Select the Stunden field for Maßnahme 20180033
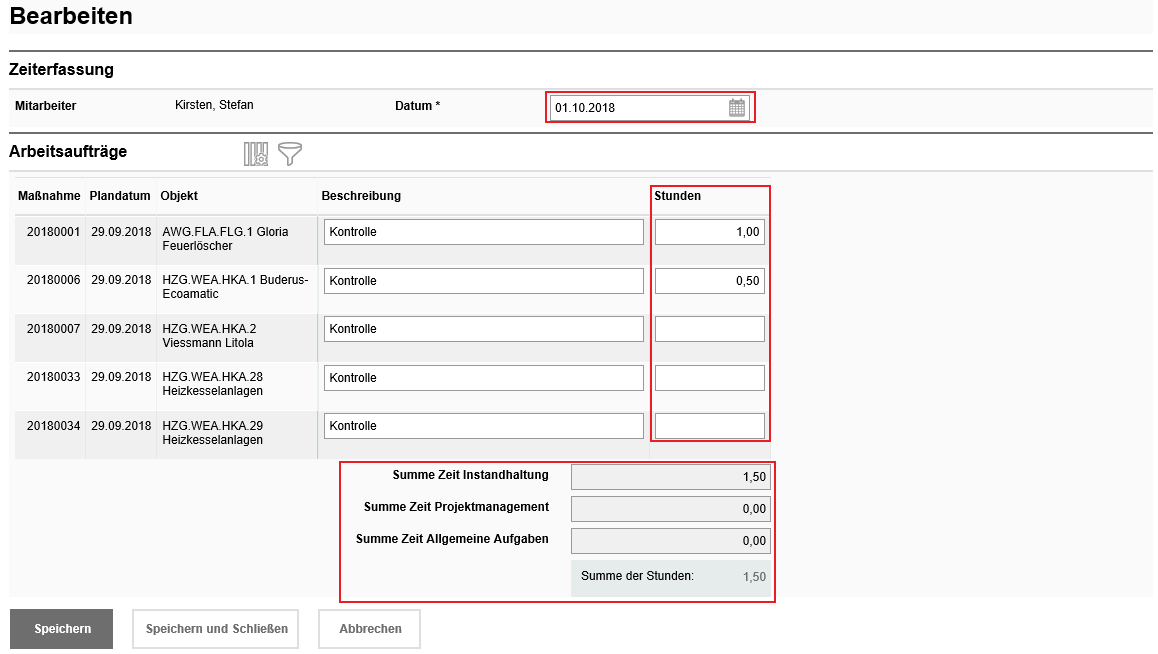Screen dimensions: 1158x654 tap(709, 378)
